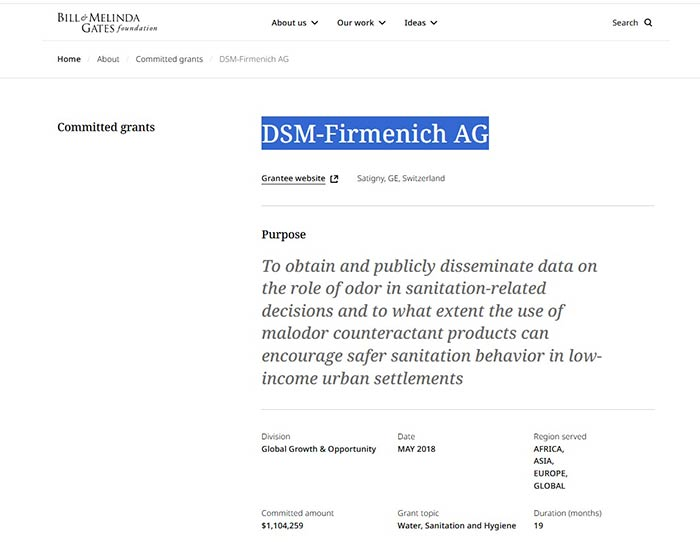The image size is (700, 542).
Task: Click the external link icon beside Grantee website
Action: tap(334, 179)
